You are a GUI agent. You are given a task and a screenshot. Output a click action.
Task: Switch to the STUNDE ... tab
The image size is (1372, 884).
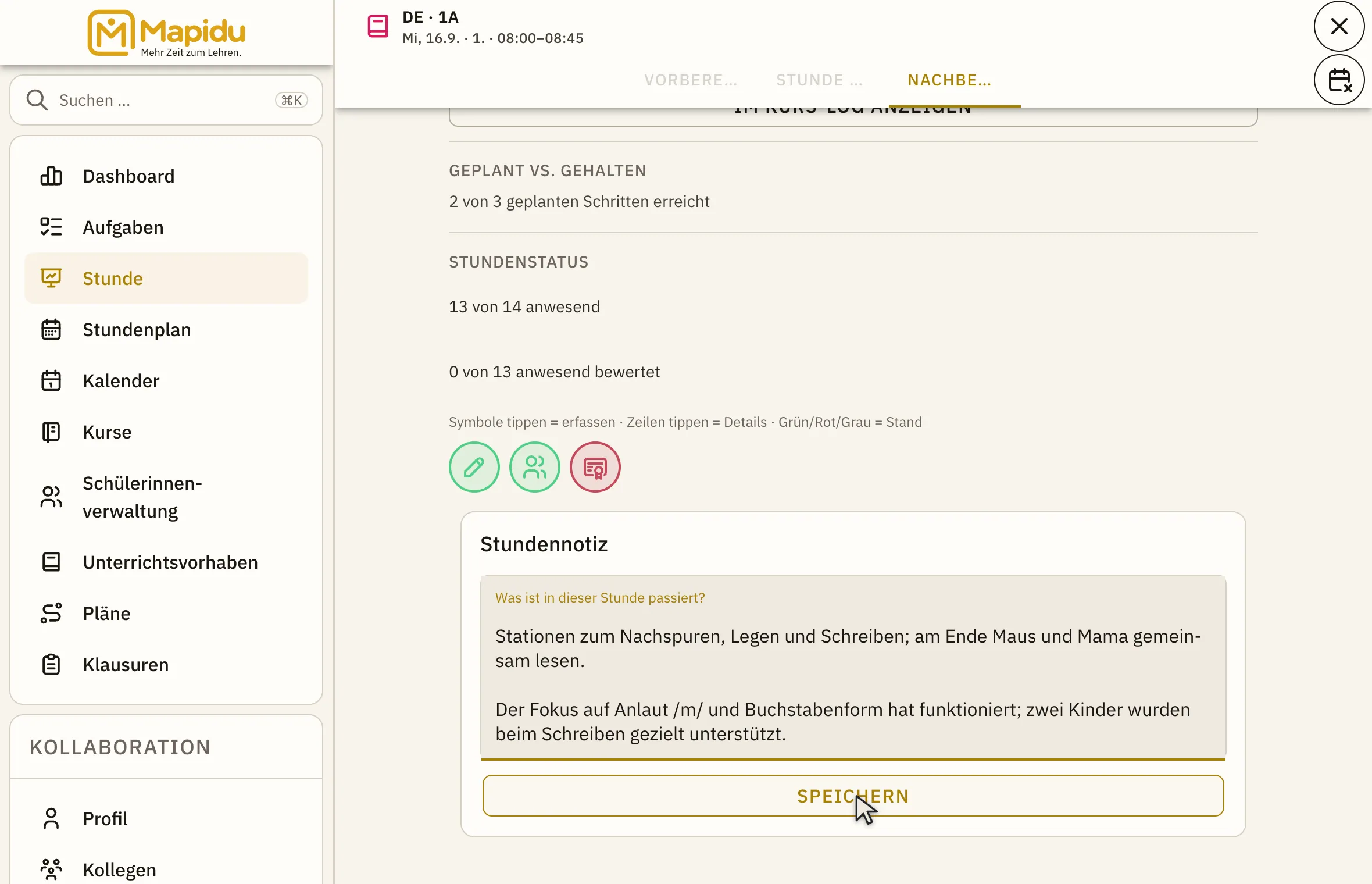tap(820, 80)
